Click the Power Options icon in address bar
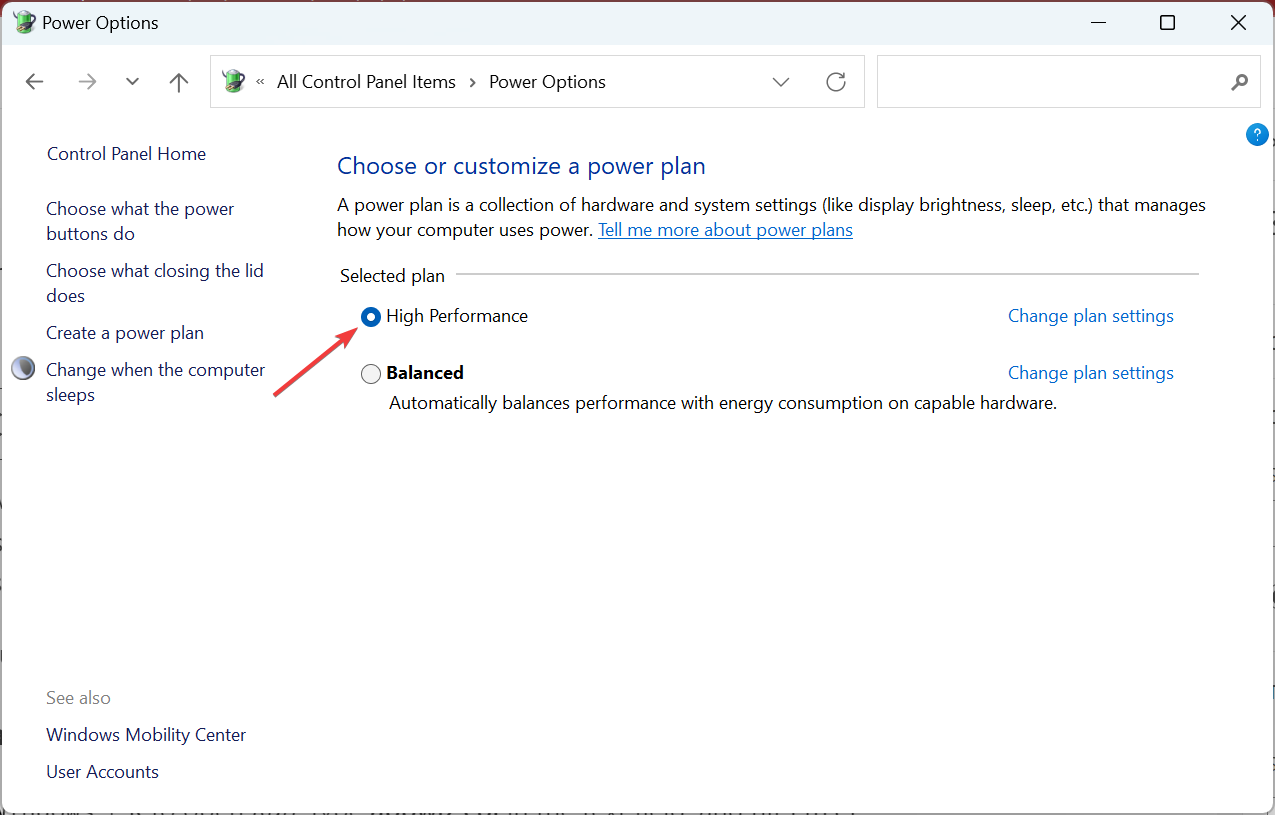 (x=234, y=81)
